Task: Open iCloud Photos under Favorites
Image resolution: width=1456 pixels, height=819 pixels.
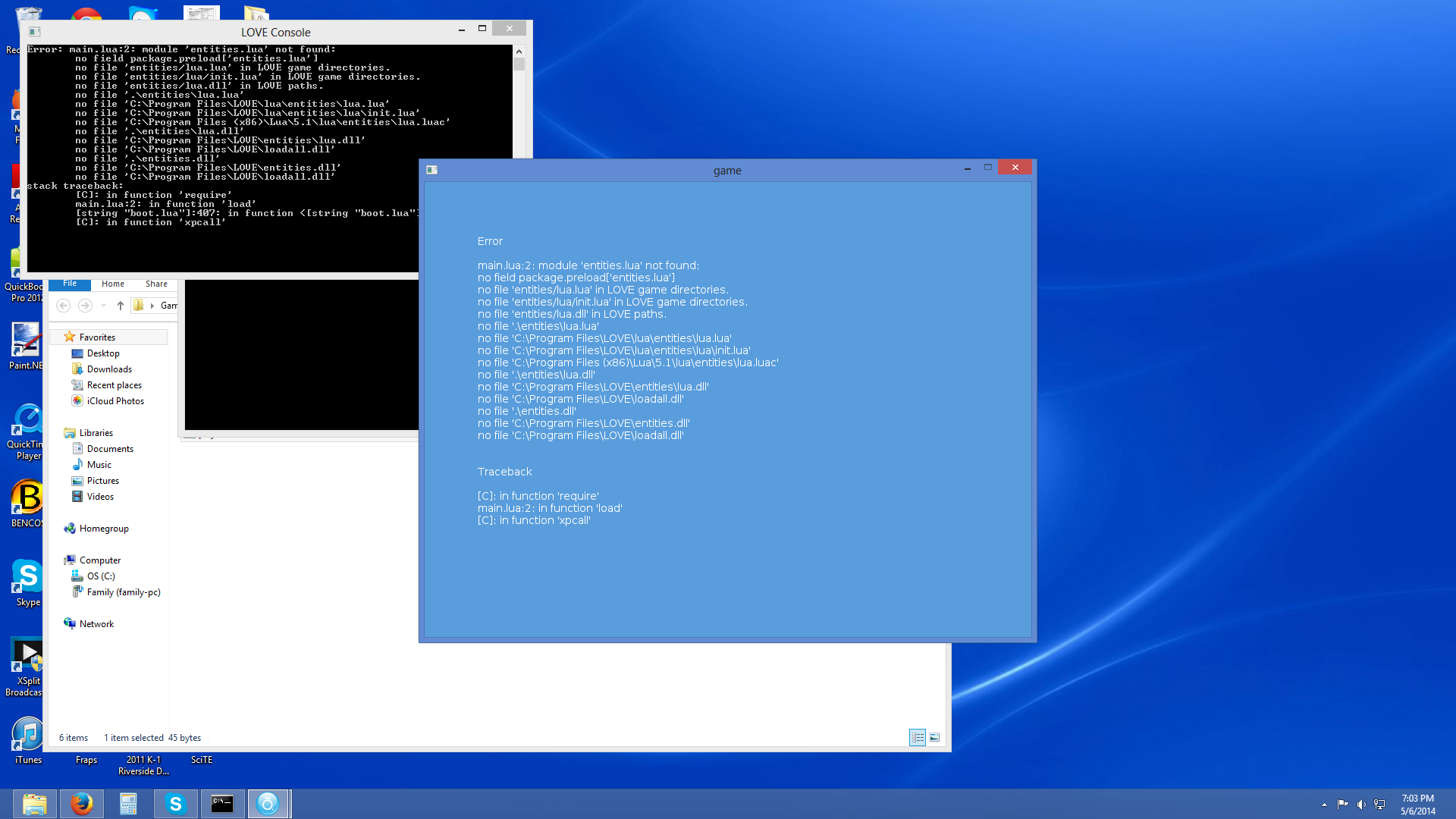Action: 115,401
